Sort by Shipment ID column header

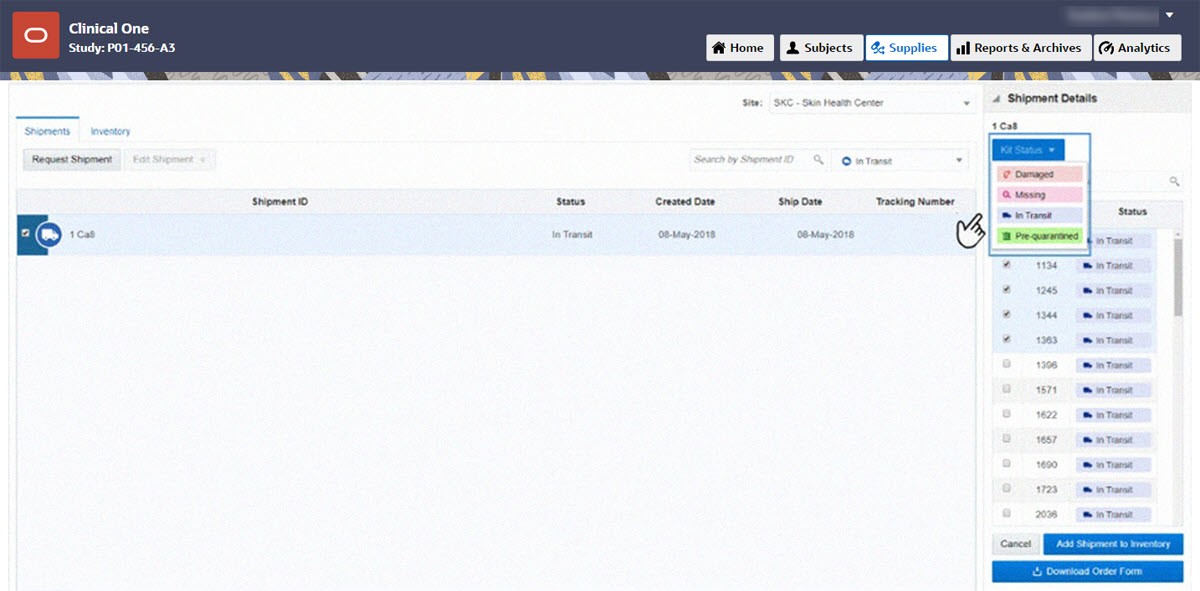pos(280,202)
